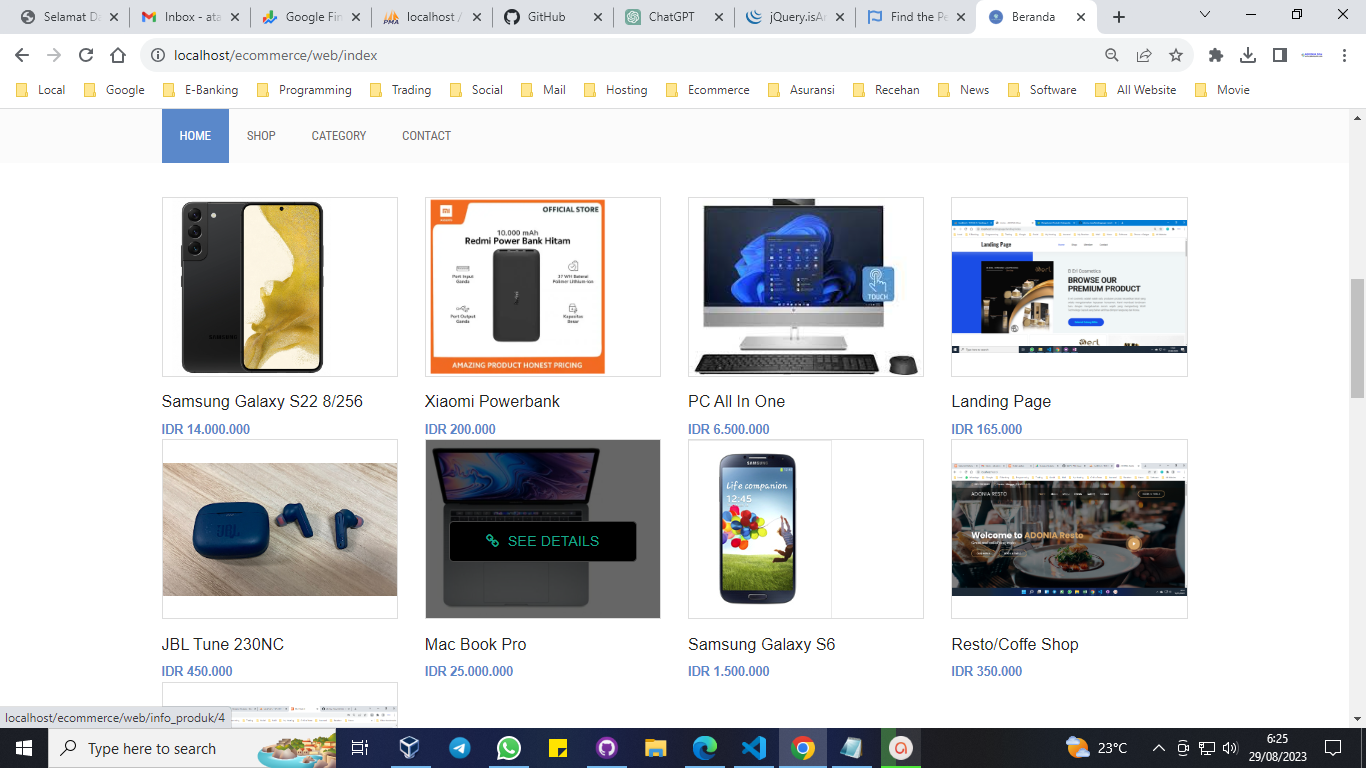Open the Extensions puzzle icon
This screenshot has height=768, width=1366.
point(1216,55)
